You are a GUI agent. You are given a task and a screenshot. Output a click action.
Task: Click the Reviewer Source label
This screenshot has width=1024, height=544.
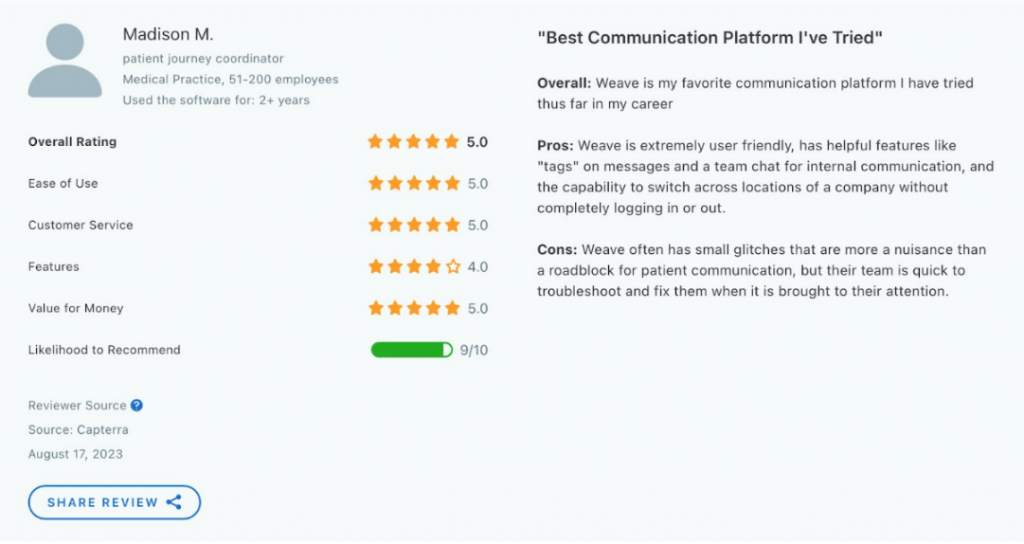click(x=77, y=406)
